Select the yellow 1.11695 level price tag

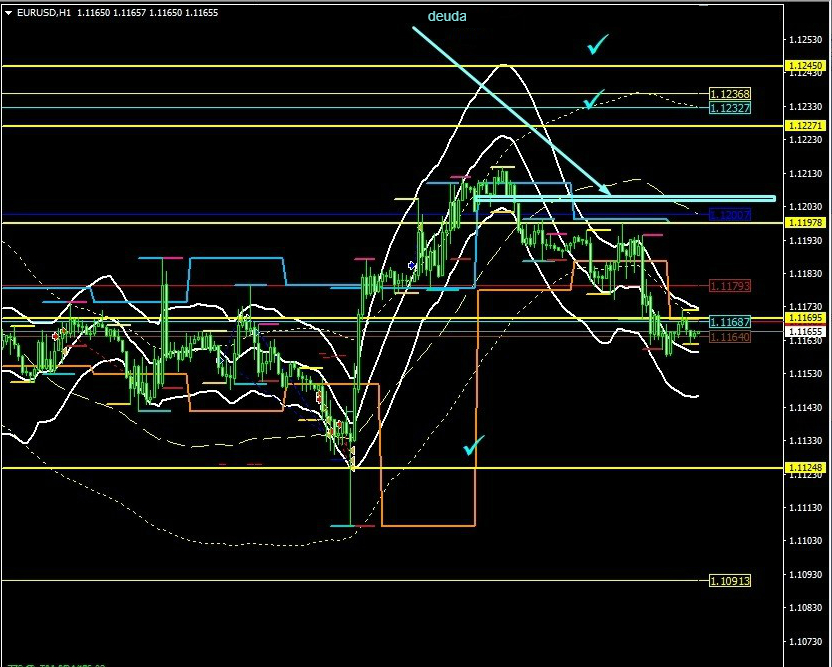(806, 318)
